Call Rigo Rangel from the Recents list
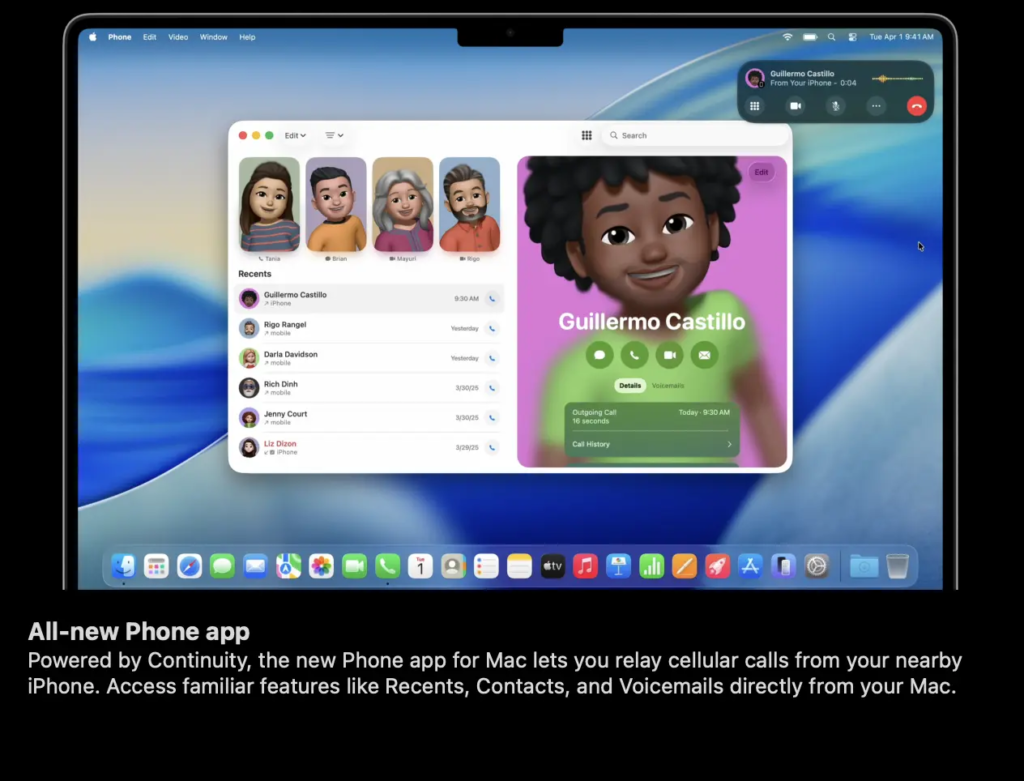The image size is (1024, 781). point(491,328)
